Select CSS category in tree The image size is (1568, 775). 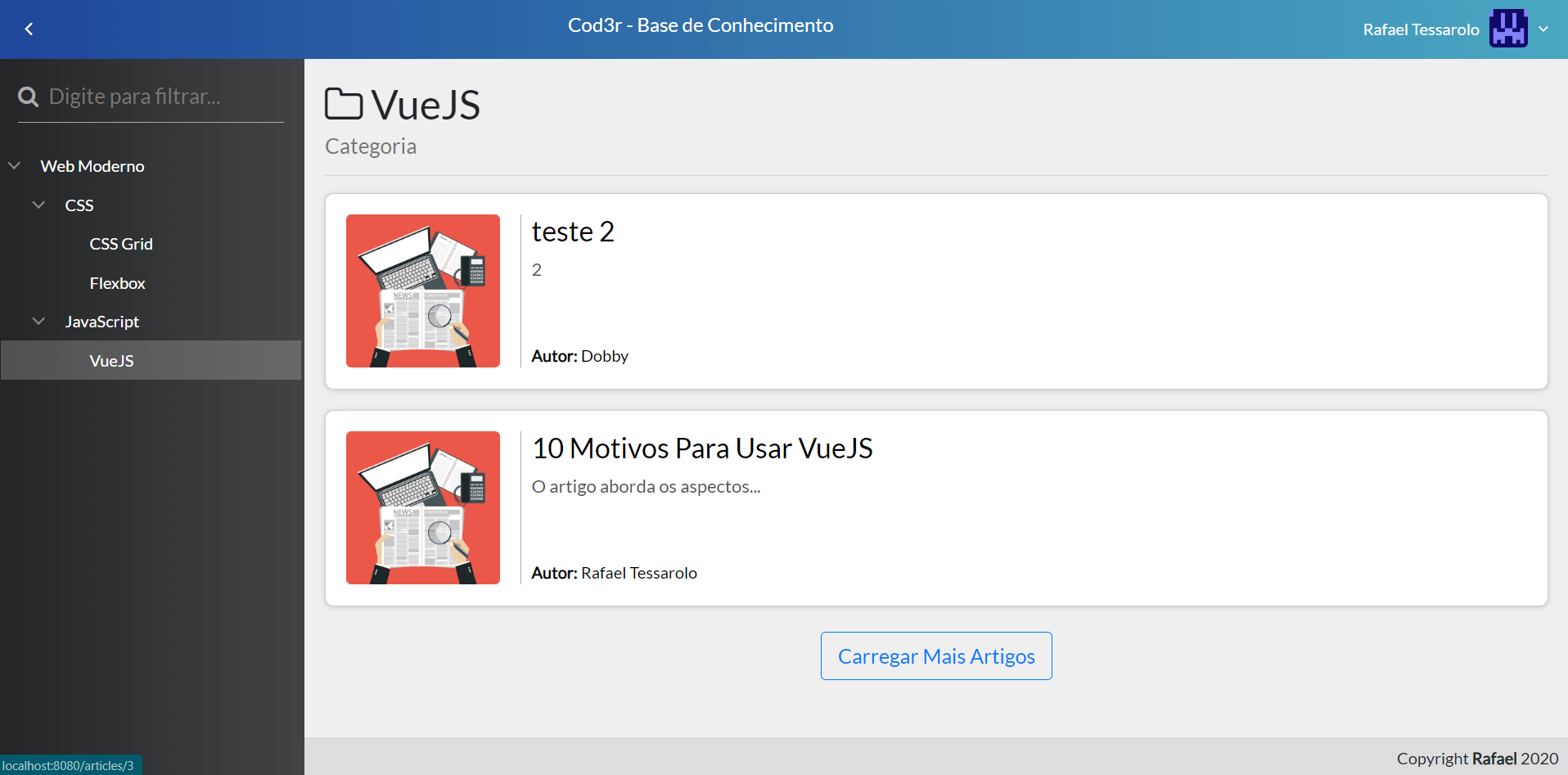pyautogui.click(x=79, y=205)
